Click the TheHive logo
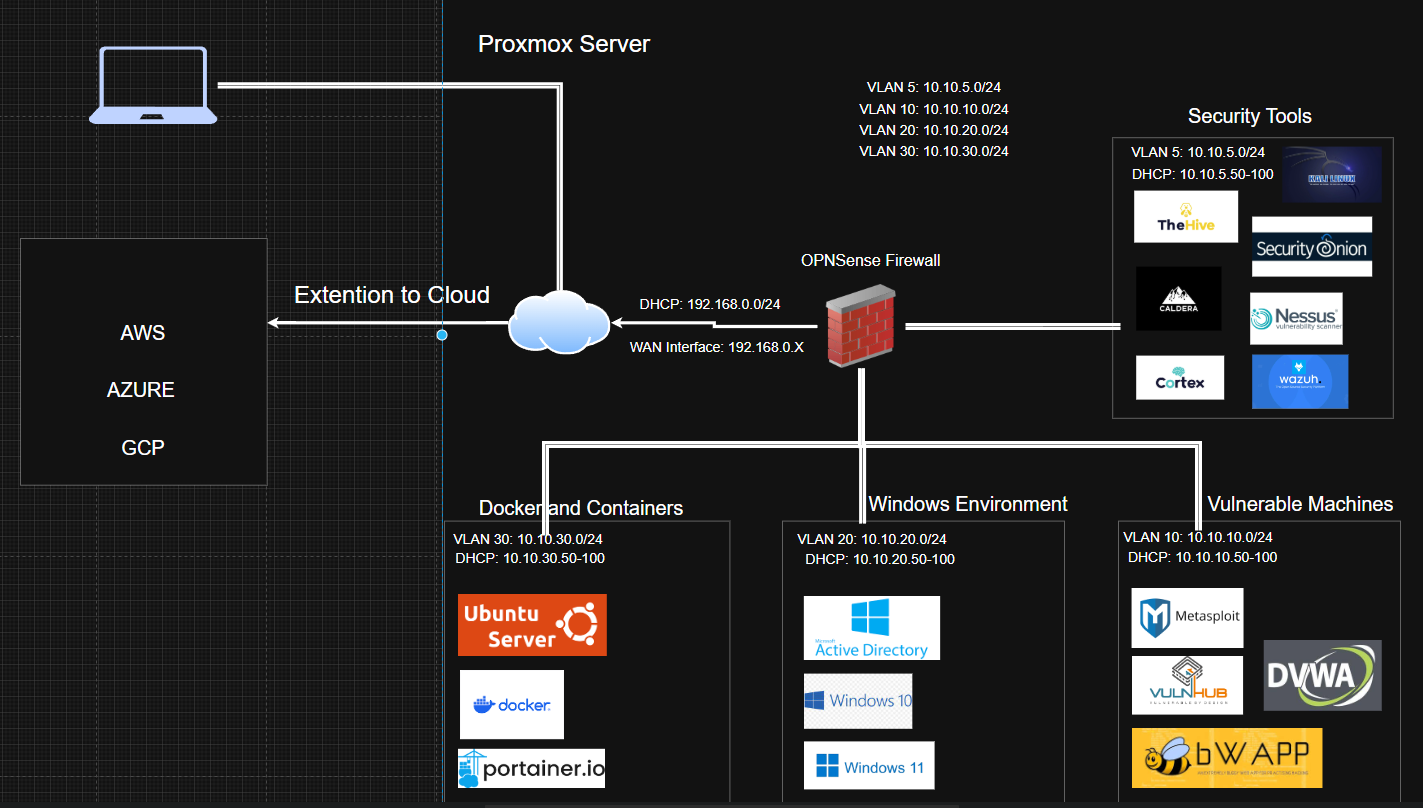Viewport: 1423px width, 808px height. [x=1185, y=216]
